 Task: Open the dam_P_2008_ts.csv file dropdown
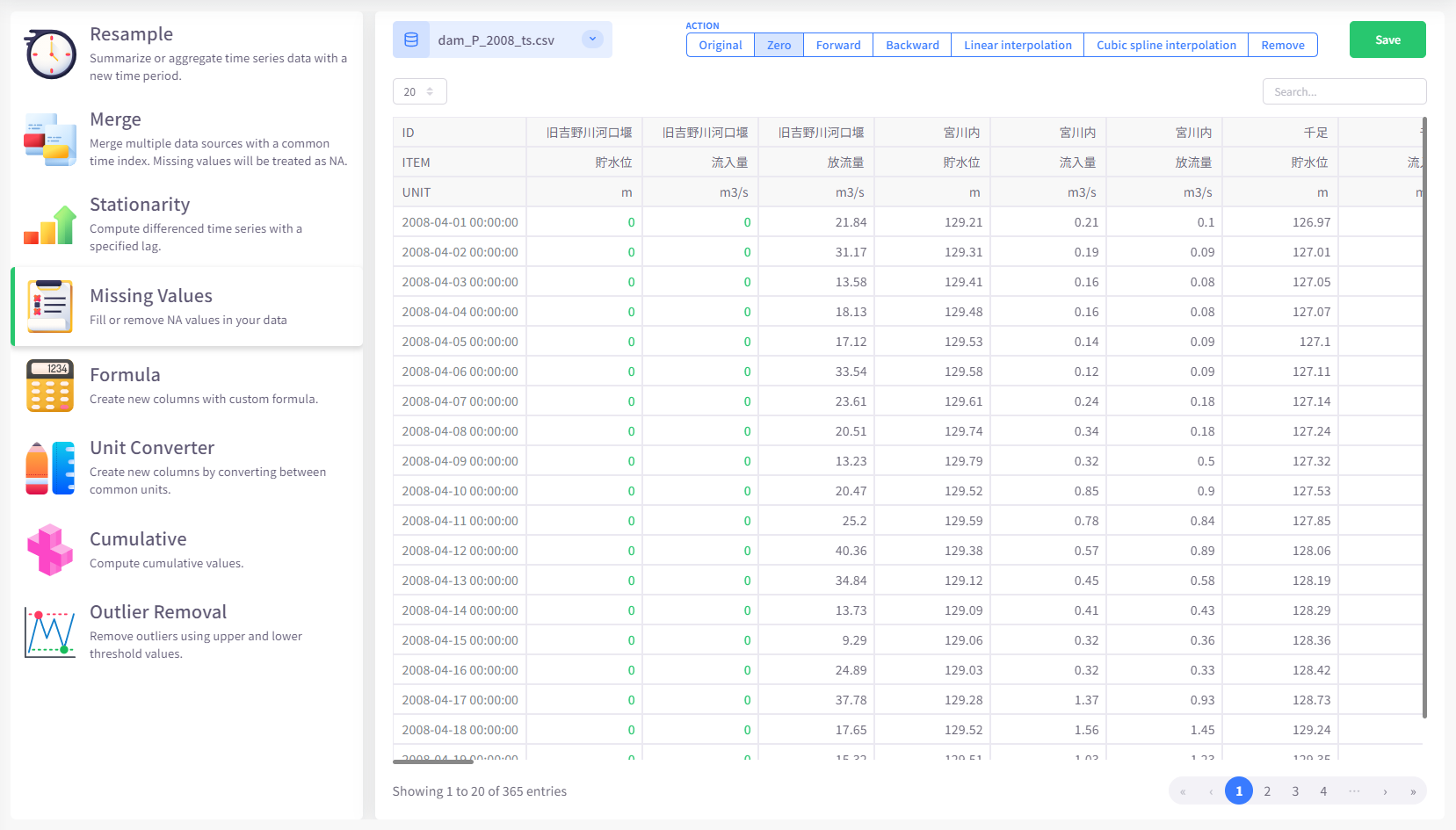(x=592, y=39)
